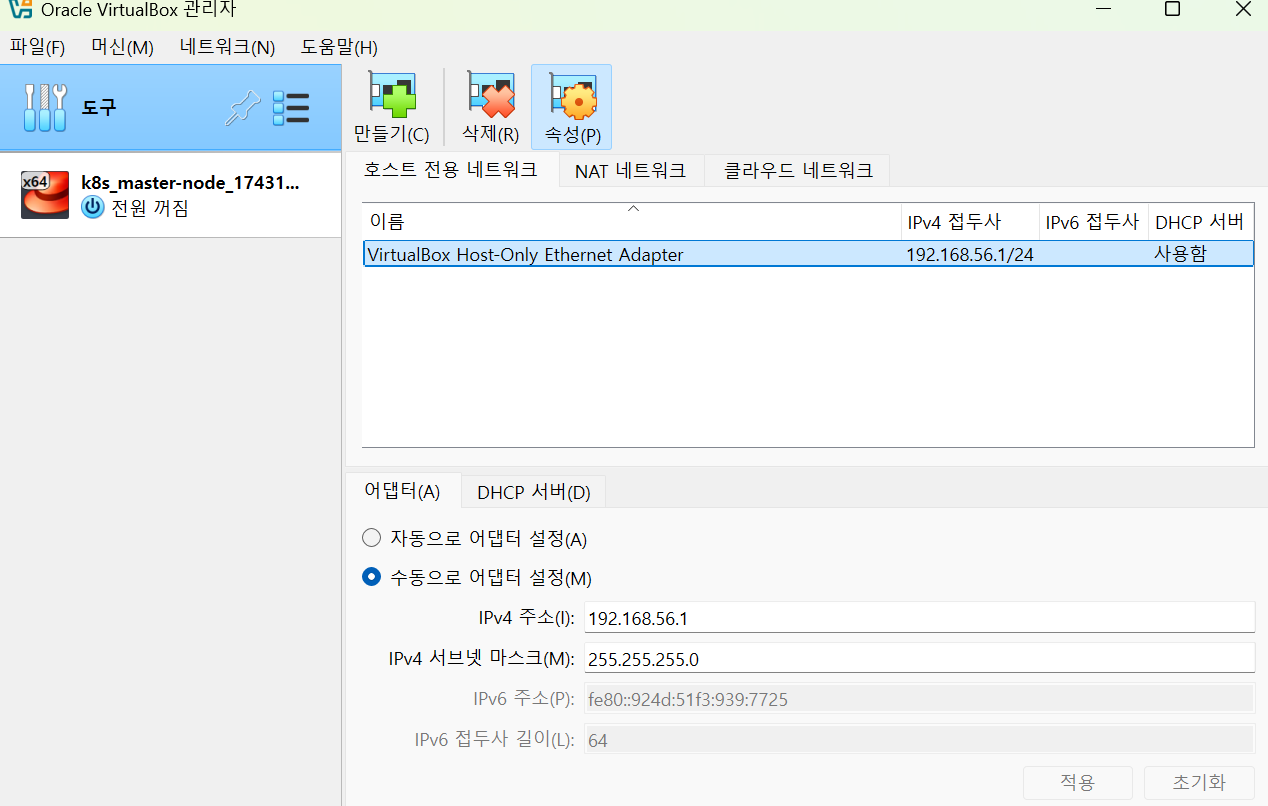1268x806 pixels.
Task: Click the IPv6 address field
Action: pyautogui.click(x=919, y=699)
